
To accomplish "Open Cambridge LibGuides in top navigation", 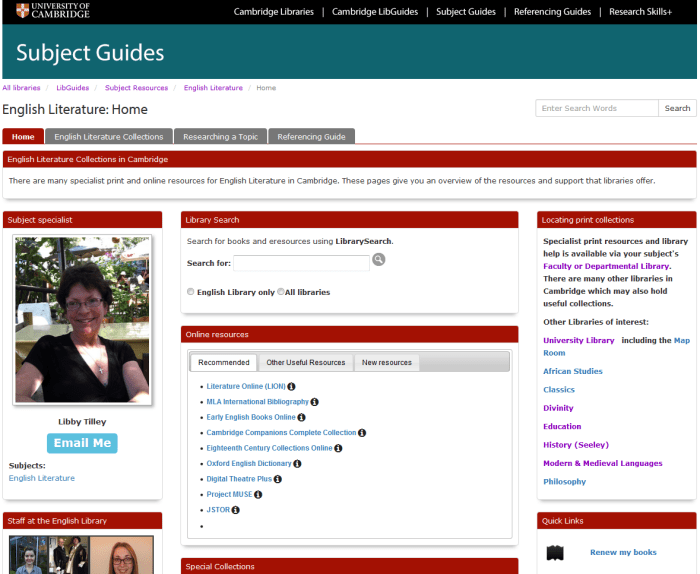I will pos(375,12).
